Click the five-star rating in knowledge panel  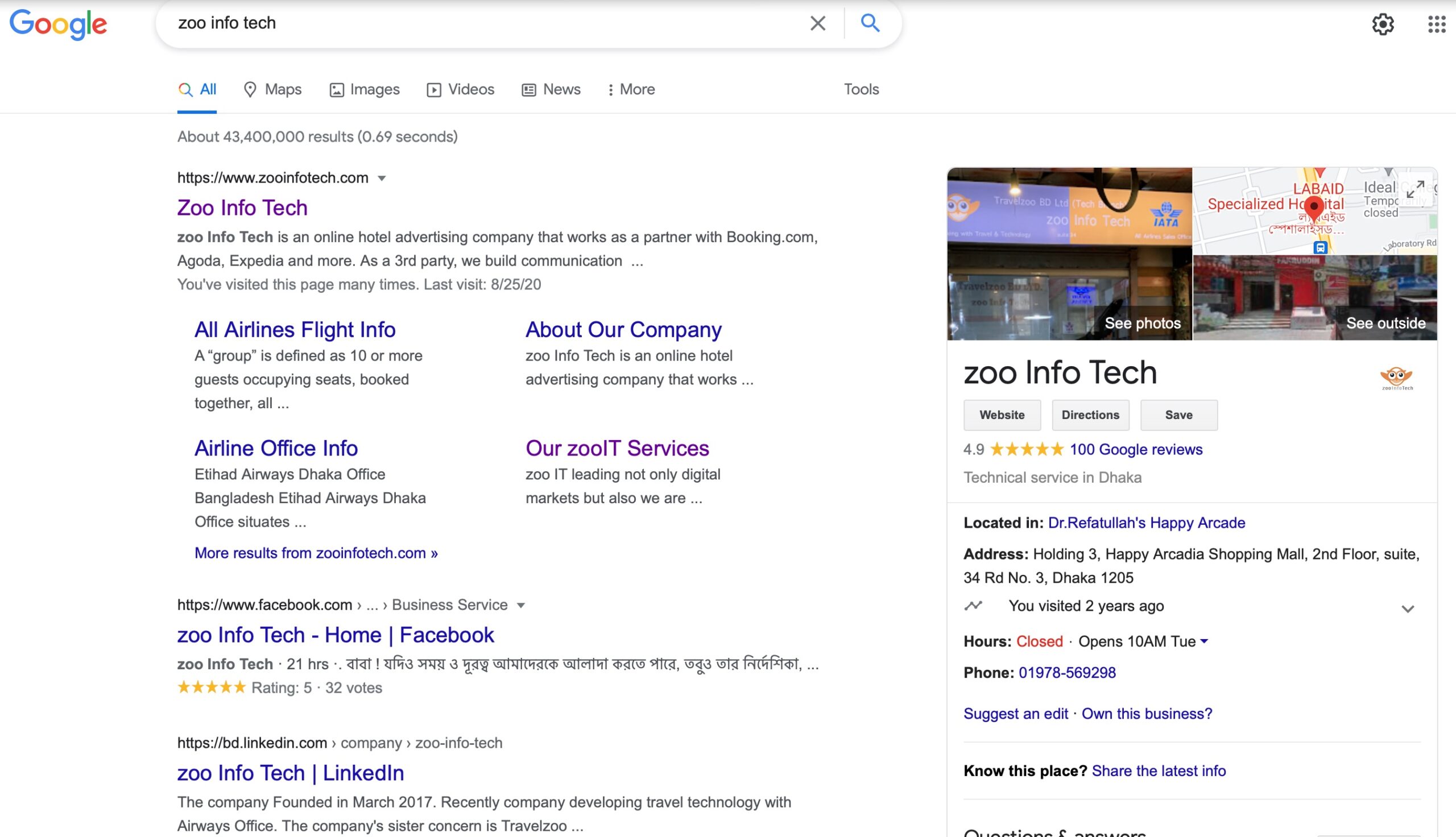[x=1027, y=450]
